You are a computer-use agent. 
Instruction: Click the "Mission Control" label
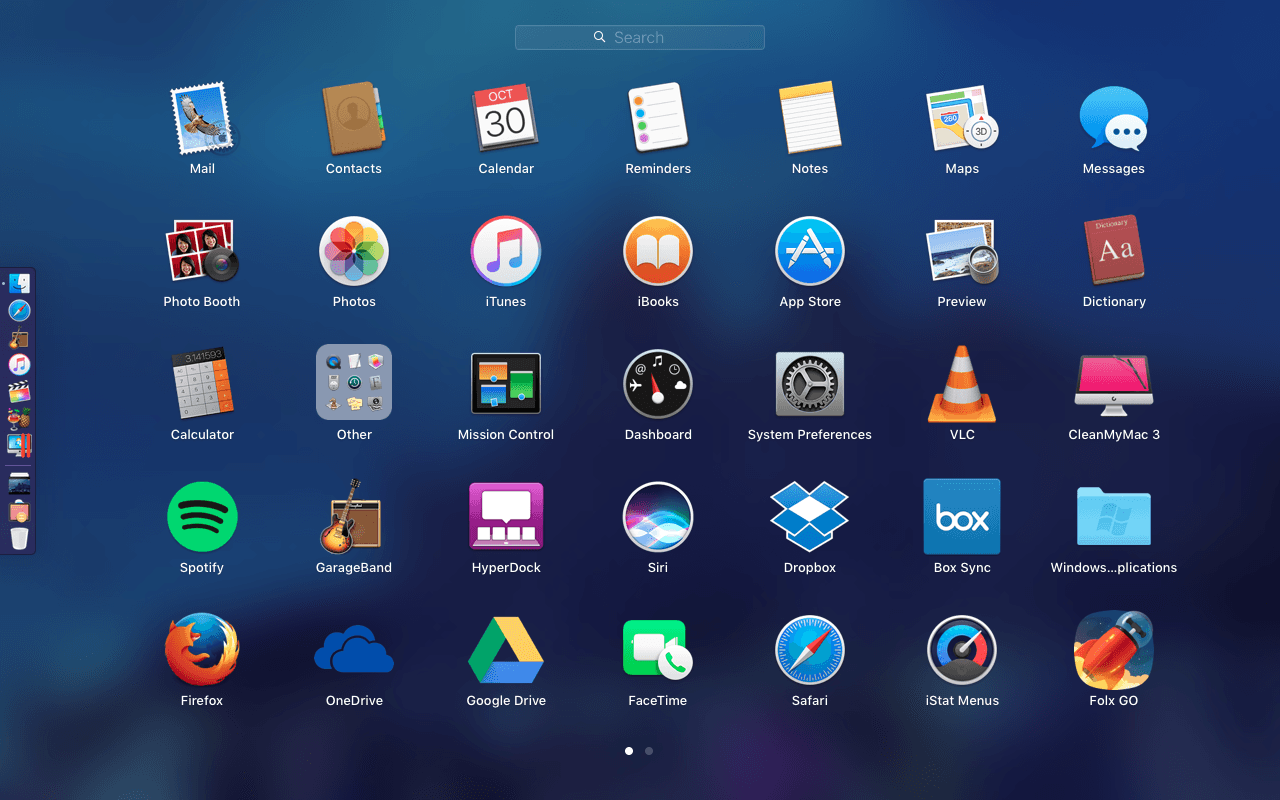(506, 434)
